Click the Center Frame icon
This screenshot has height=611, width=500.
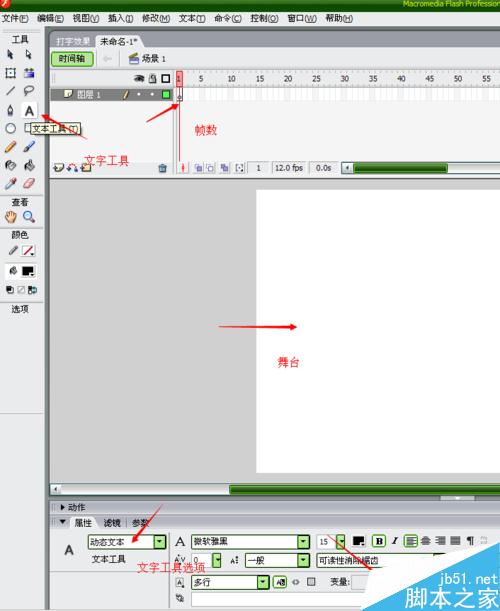click(182, 168)
